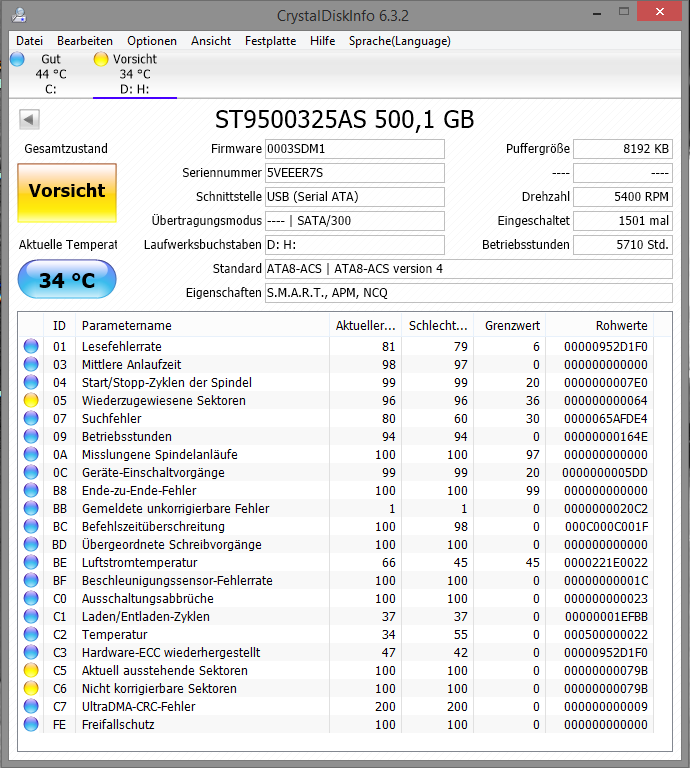Click the Eingeschaltet value 1501 mal
The height and width of the screenshot is (768, 690).
[623, 221]
